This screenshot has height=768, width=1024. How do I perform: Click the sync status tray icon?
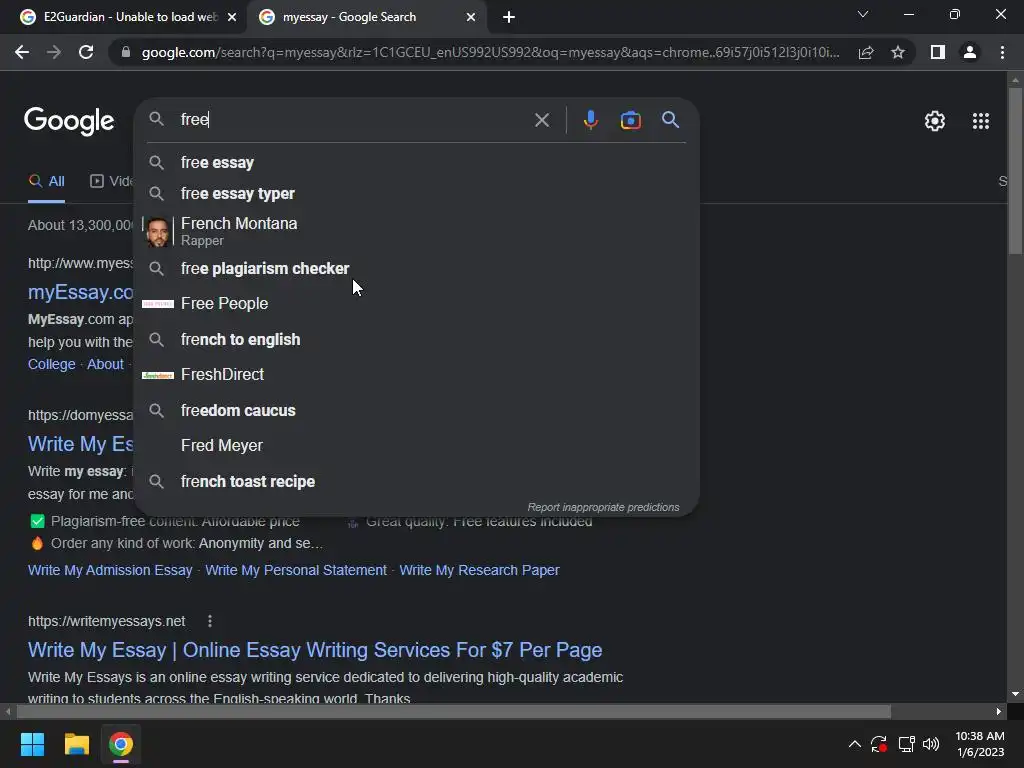(x=879, y=744)
